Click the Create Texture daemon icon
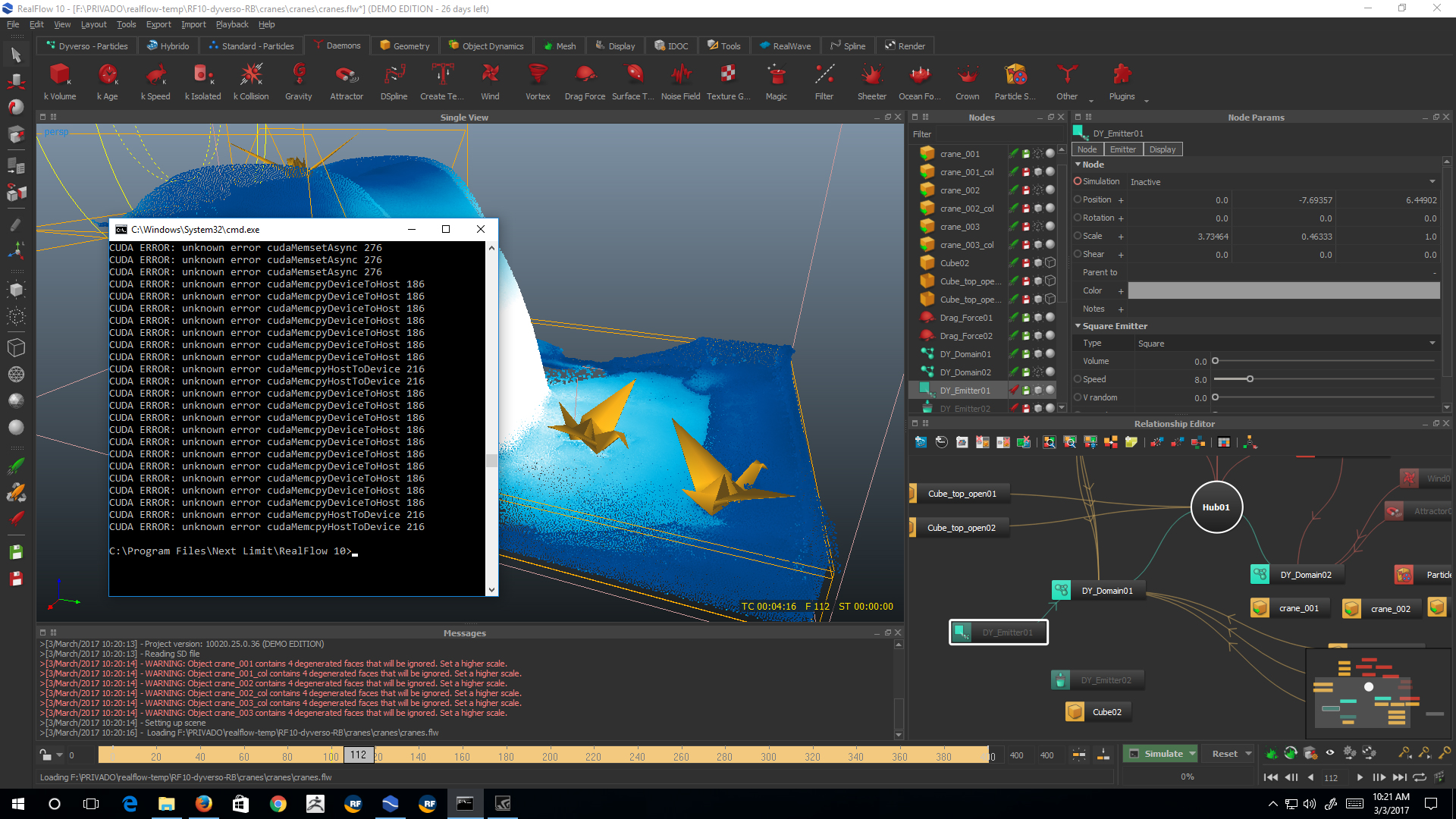This screenshot has width=1456, height=819. (442, 81)
